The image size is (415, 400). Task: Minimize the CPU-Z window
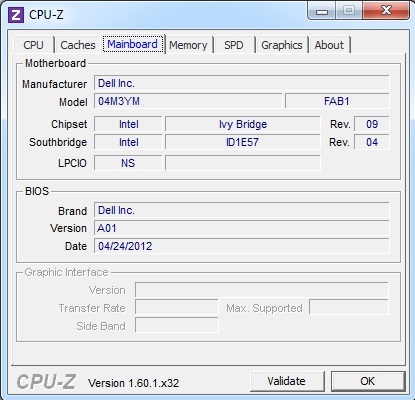coord(322,11)
